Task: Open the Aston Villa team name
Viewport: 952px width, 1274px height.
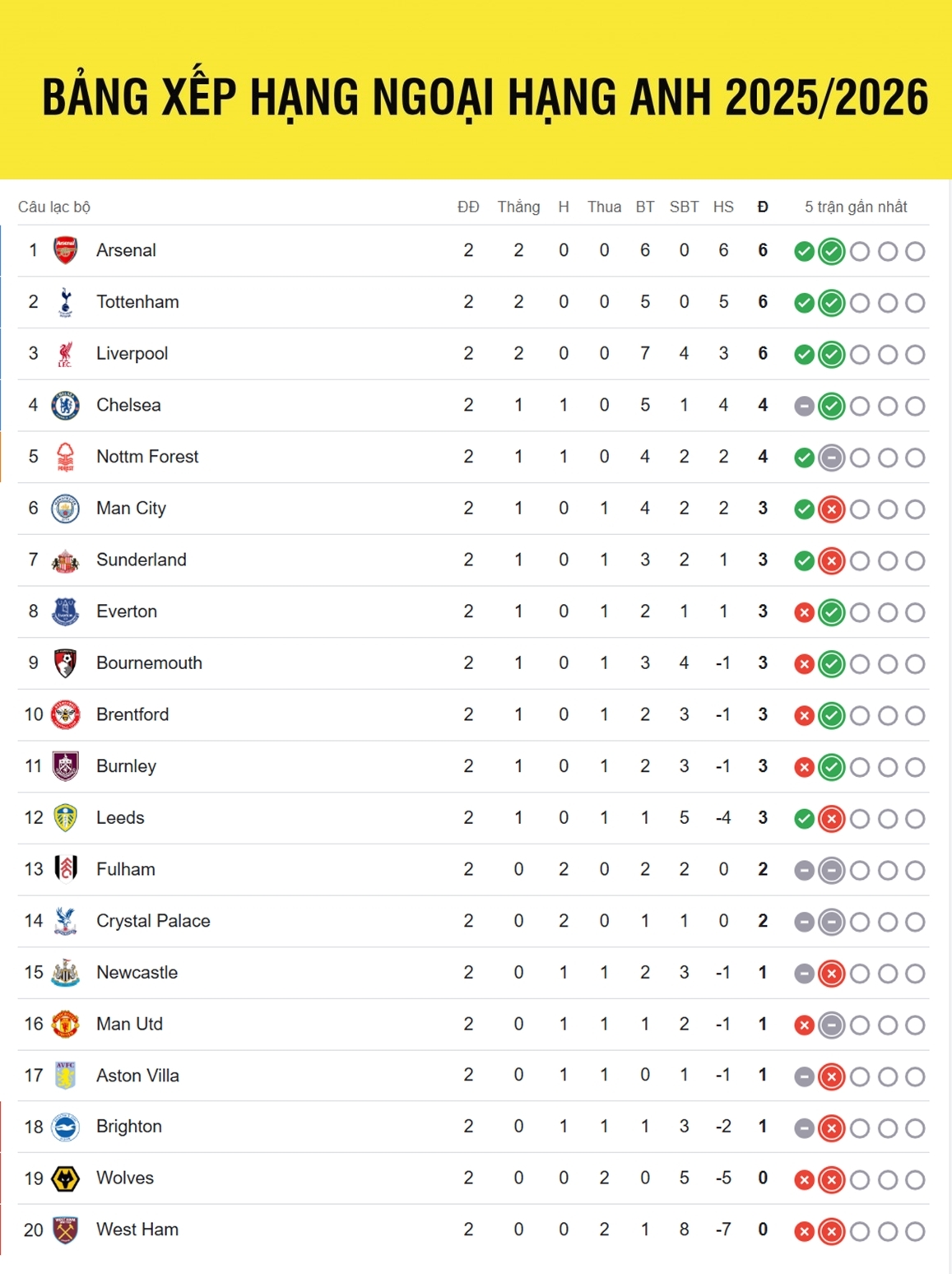Action: coord(137,1076)
